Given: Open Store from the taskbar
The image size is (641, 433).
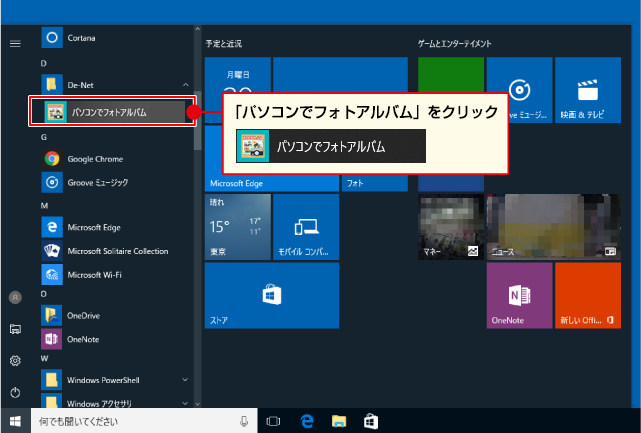Looking at the screenshot, I should click(x=371, y=421).
